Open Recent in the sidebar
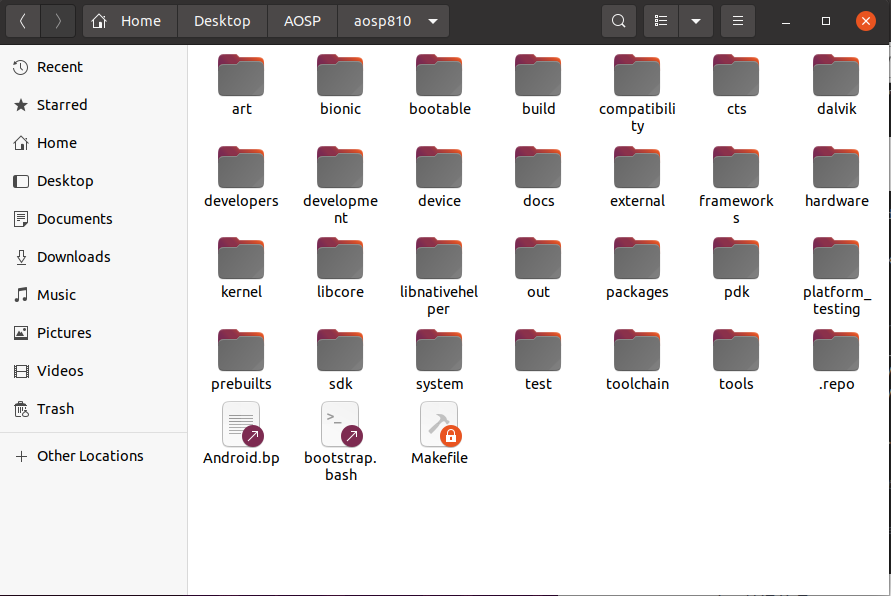 point(94,67)
